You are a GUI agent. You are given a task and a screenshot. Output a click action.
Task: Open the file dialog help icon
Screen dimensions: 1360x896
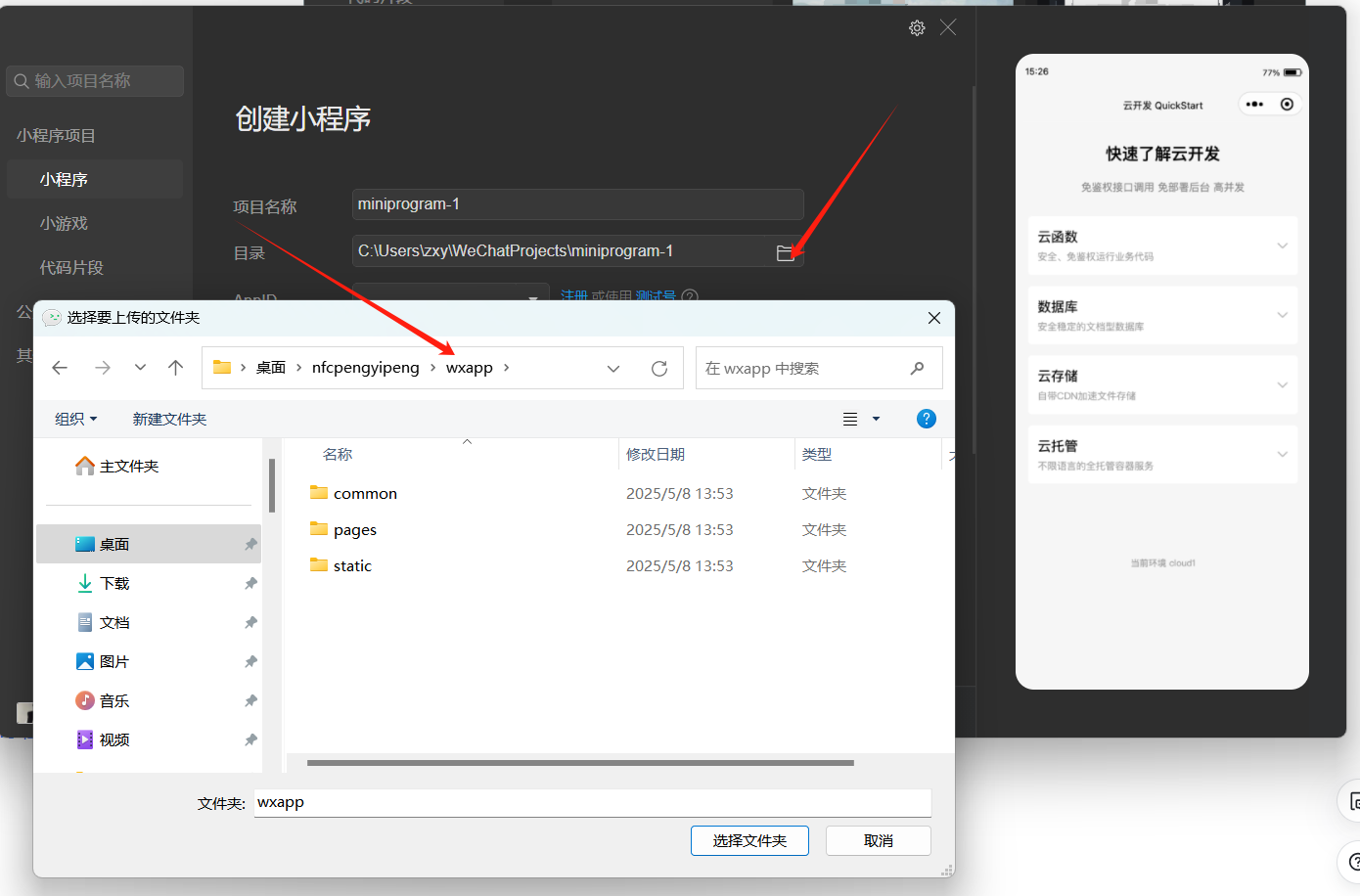click(926, 419)
